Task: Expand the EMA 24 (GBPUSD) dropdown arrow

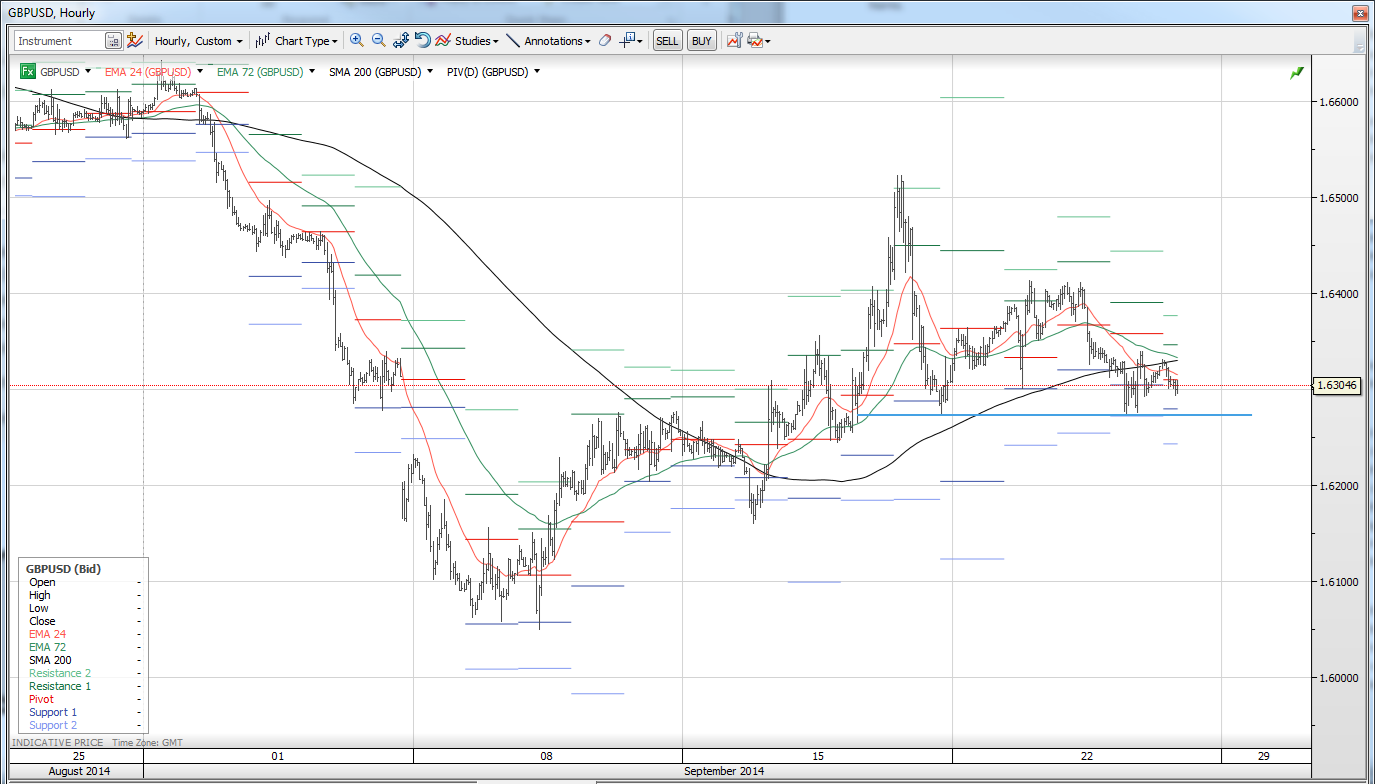Action: (x=200, y=72)
